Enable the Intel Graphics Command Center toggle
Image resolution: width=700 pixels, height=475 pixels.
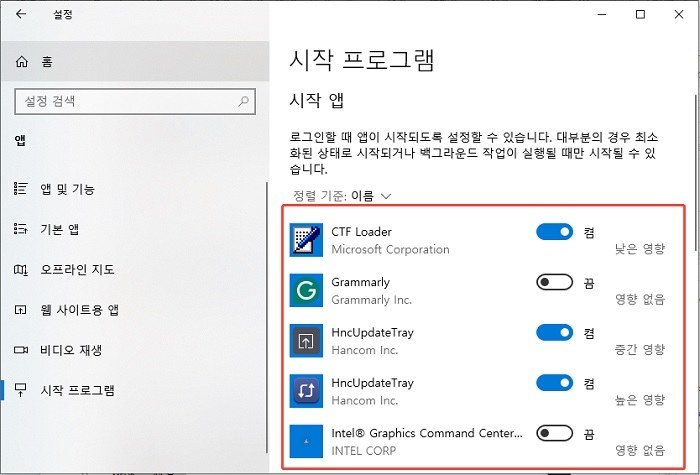(554, 433)
